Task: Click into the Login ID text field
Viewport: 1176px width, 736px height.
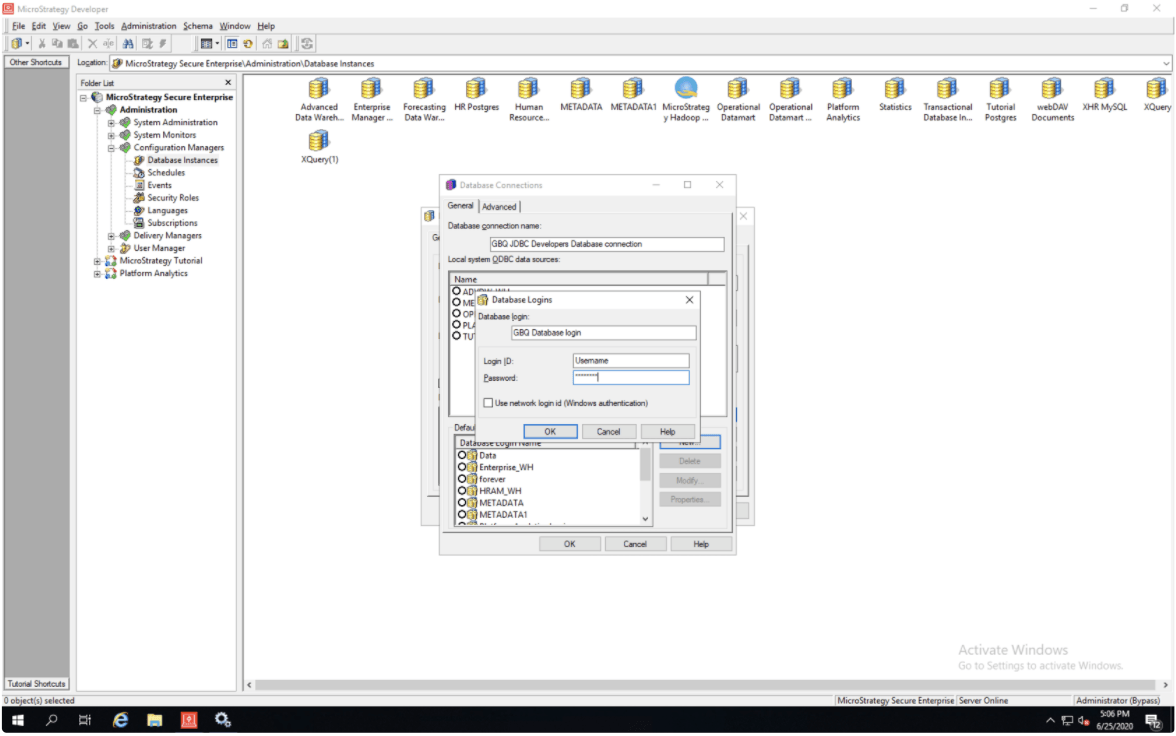Action: pos(631,361)
